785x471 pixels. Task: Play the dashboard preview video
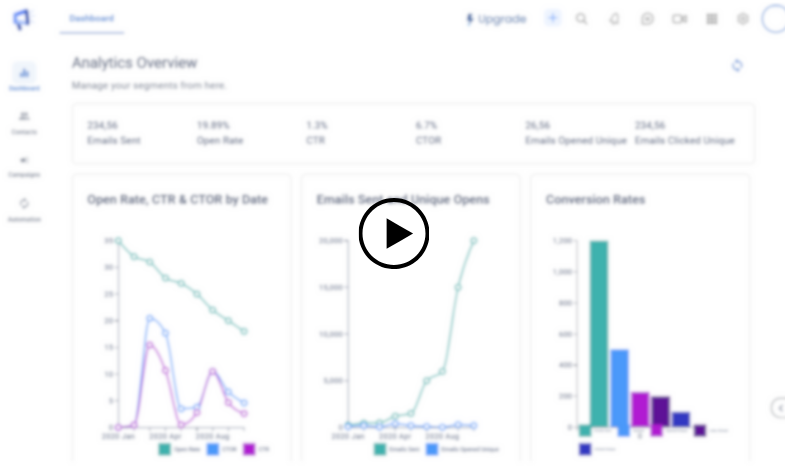point(394,234)
